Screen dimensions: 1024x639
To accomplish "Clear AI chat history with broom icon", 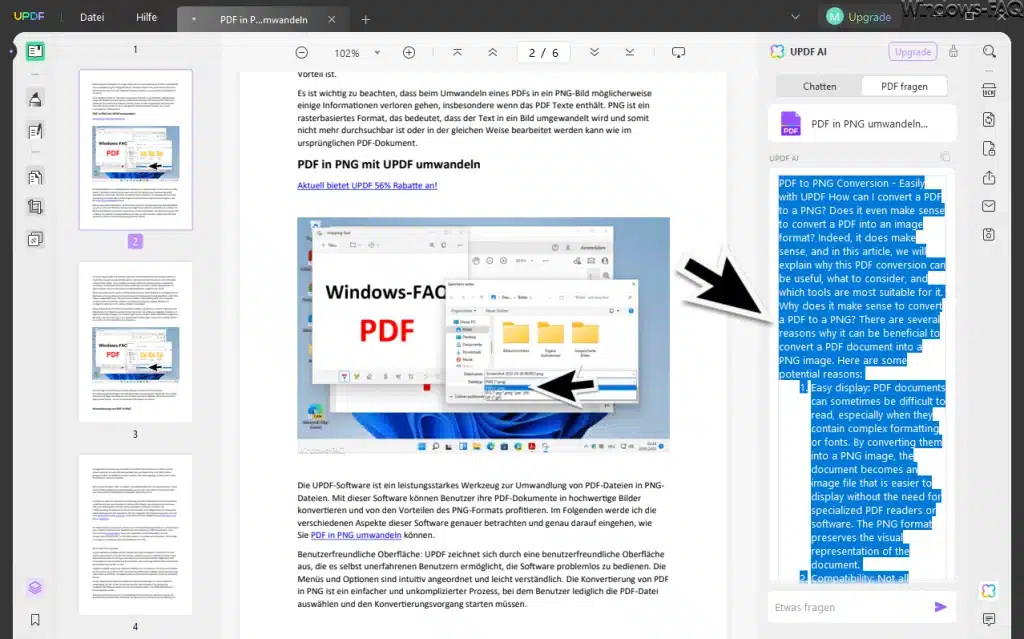I will pyautogui.click(x=953, y=52).
